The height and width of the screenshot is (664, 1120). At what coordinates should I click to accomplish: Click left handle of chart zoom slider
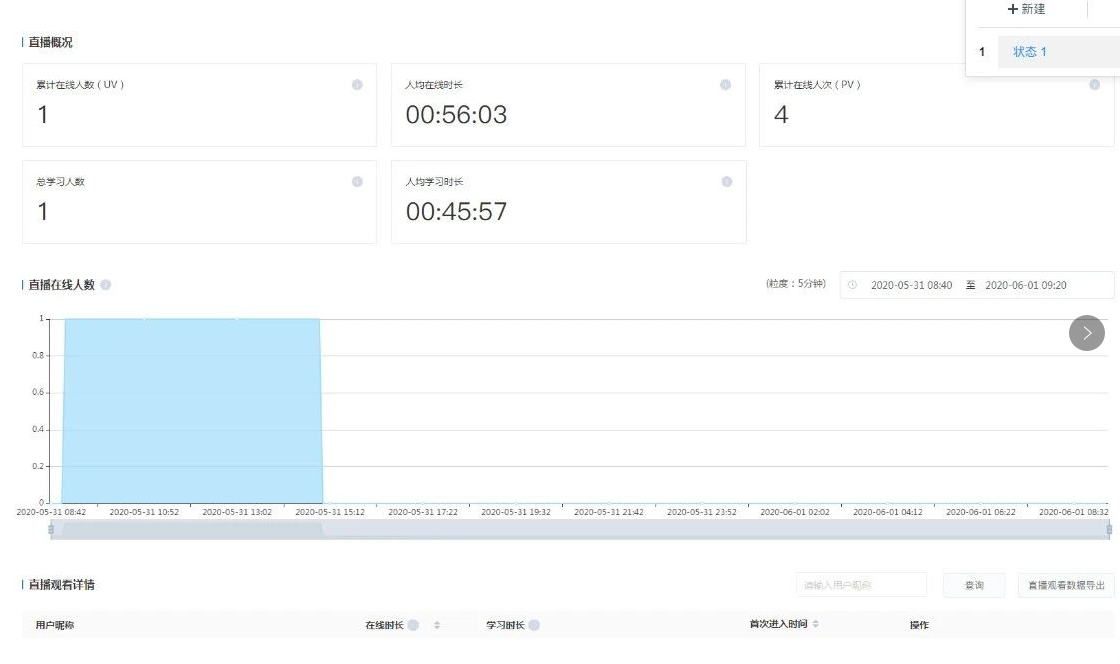[51, 529]
